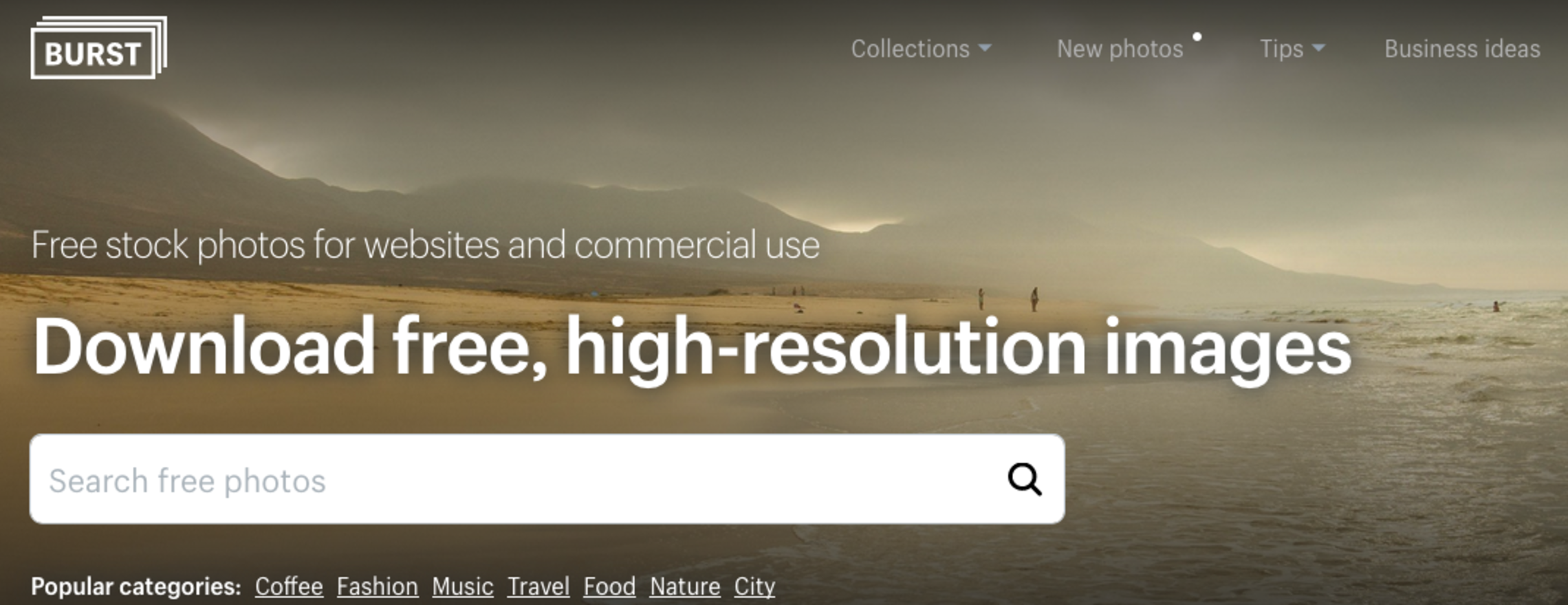
Task: Open the Travel category link
Action: [538, 586]
